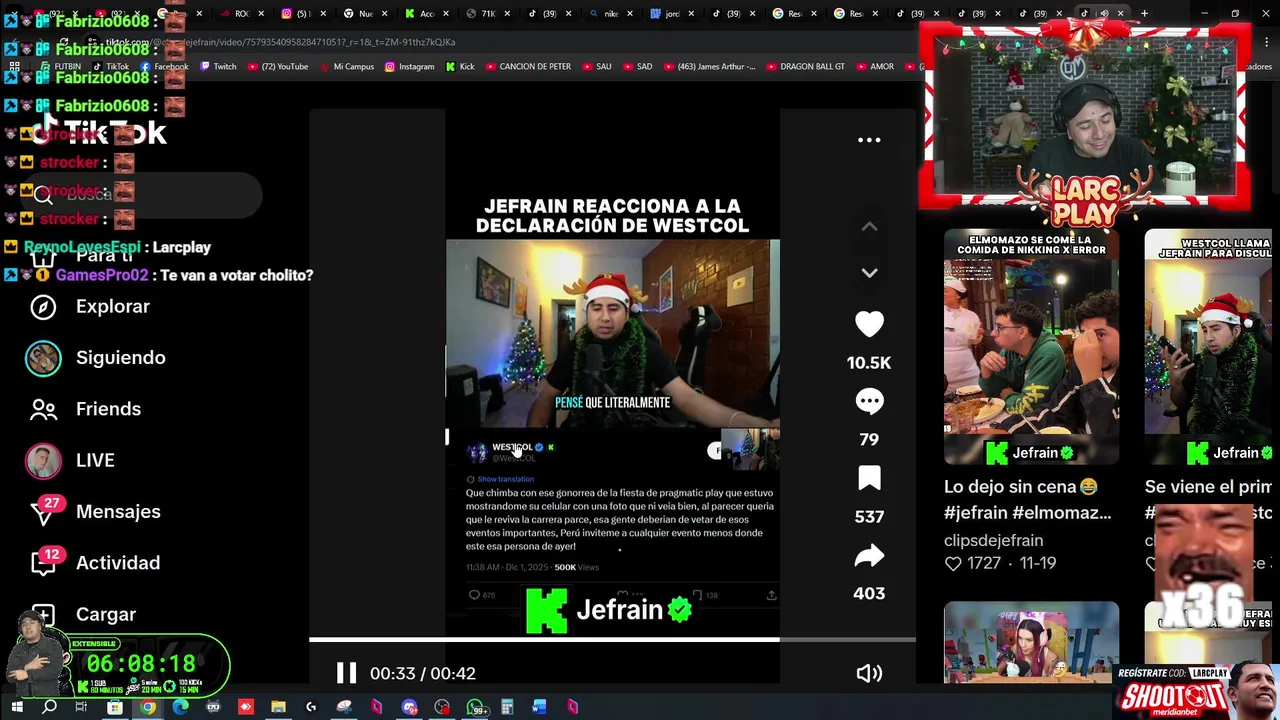Open Microsoft Edge from the taskbar
Viewport: 1280px width, 720px height.
[180, 708]
